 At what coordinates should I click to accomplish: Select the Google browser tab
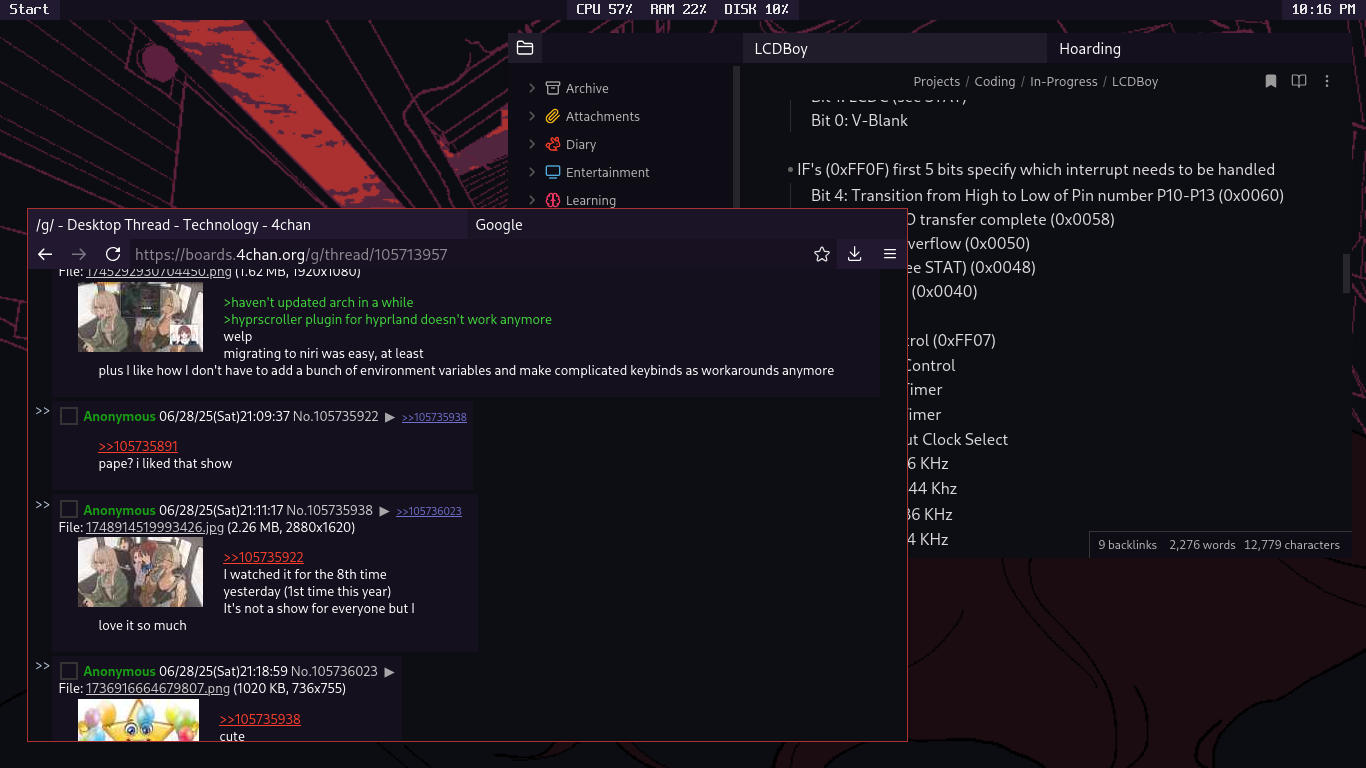[x=687, y=225]
